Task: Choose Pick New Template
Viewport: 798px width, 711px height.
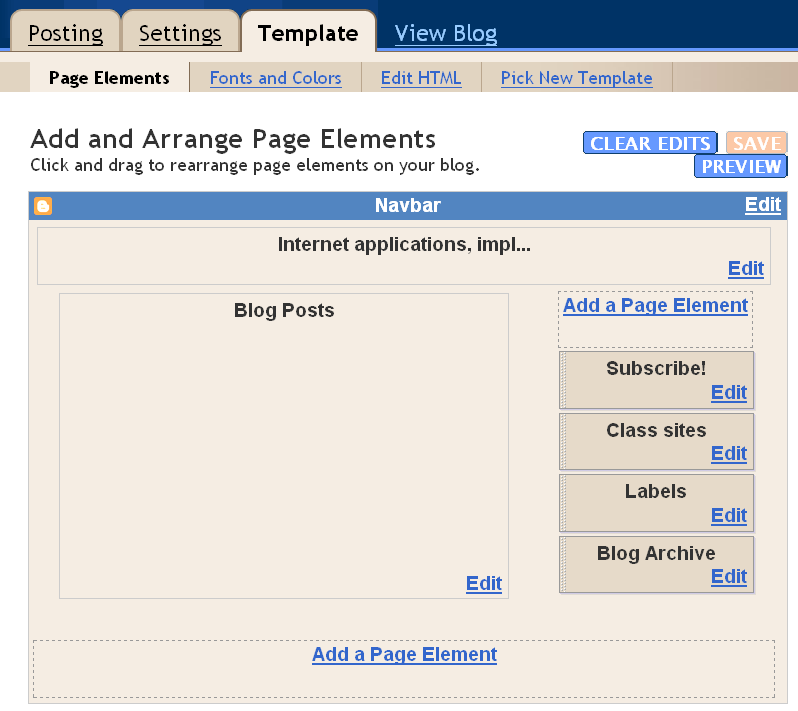Action: click(x=577, y=78)
